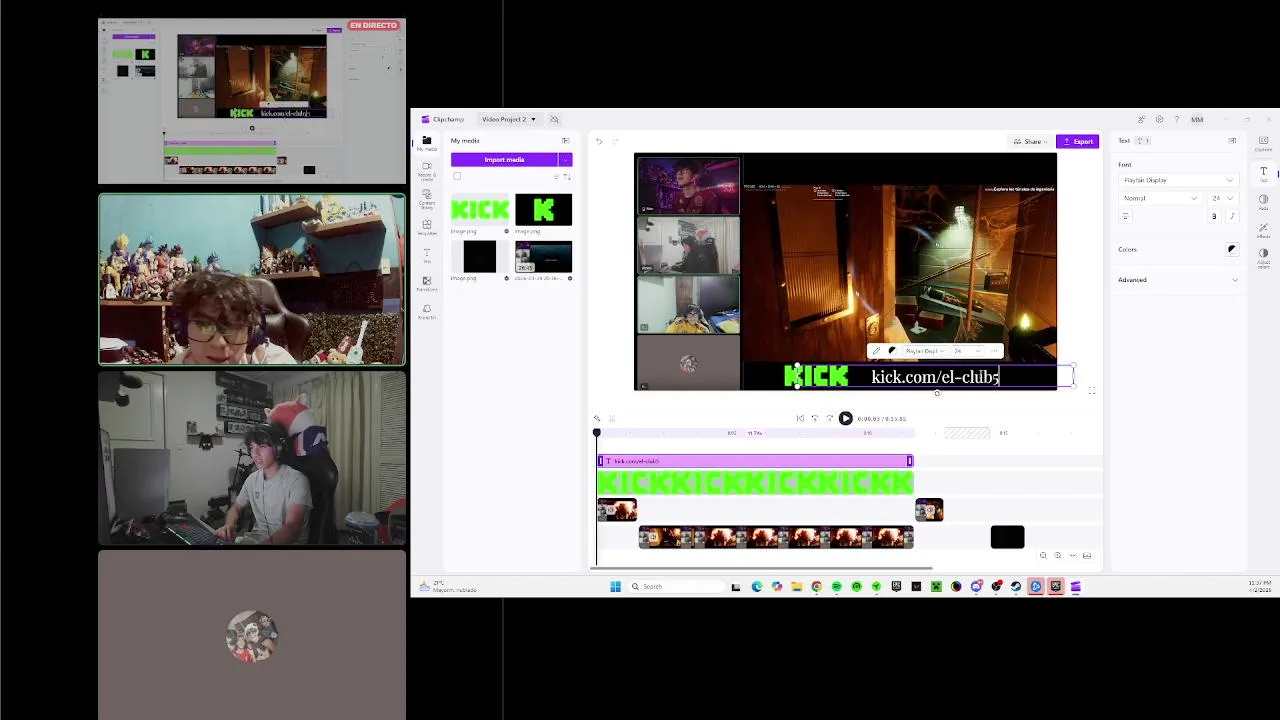Open the Normal font weight dropdown
This screenshot has height=720, width=1280.
click(1159, 198)
